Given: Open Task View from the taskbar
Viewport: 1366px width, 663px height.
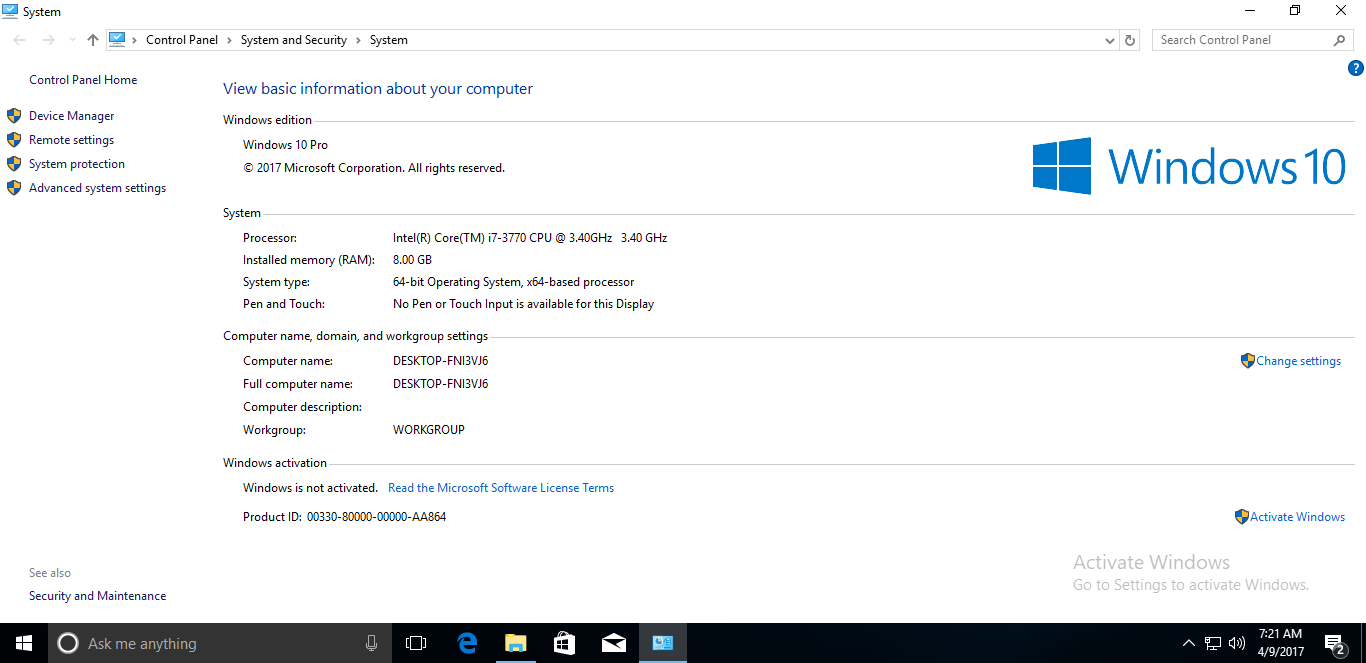Looking at the screenshot, I should (416, 643).
